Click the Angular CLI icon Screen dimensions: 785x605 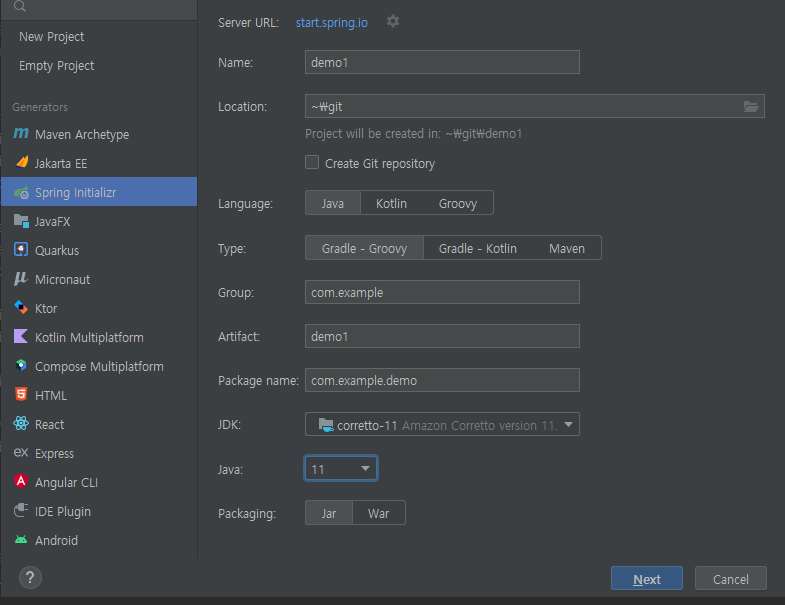pyautogui.click(x=21, y=481)
